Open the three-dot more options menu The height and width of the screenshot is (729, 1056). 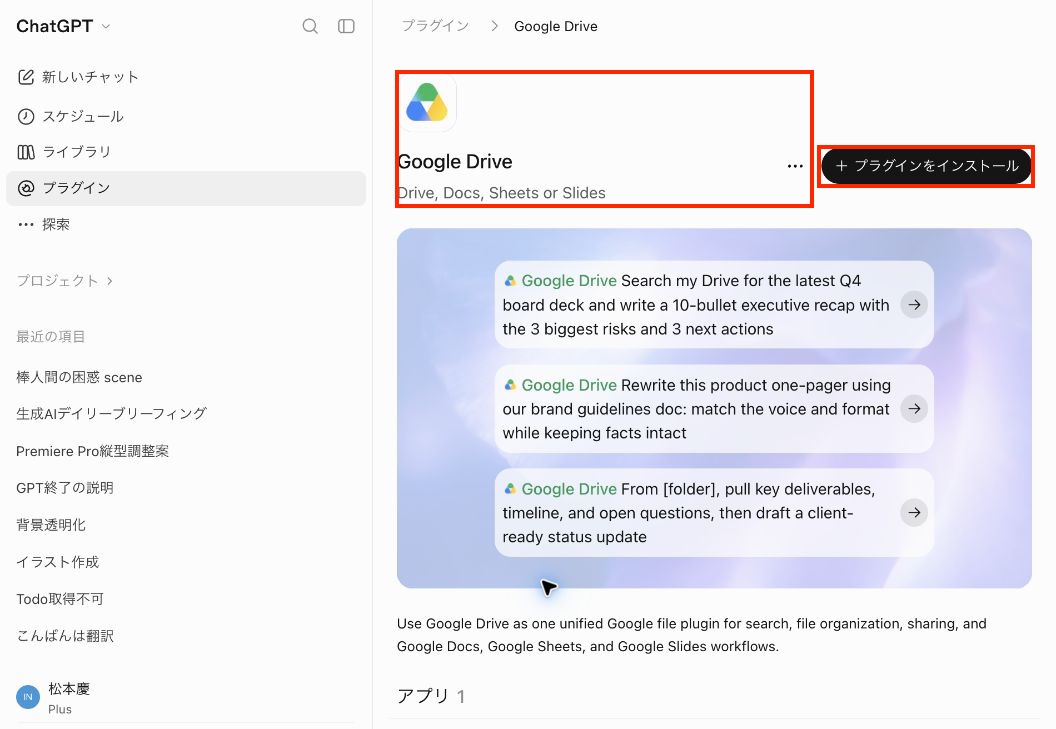795,166
